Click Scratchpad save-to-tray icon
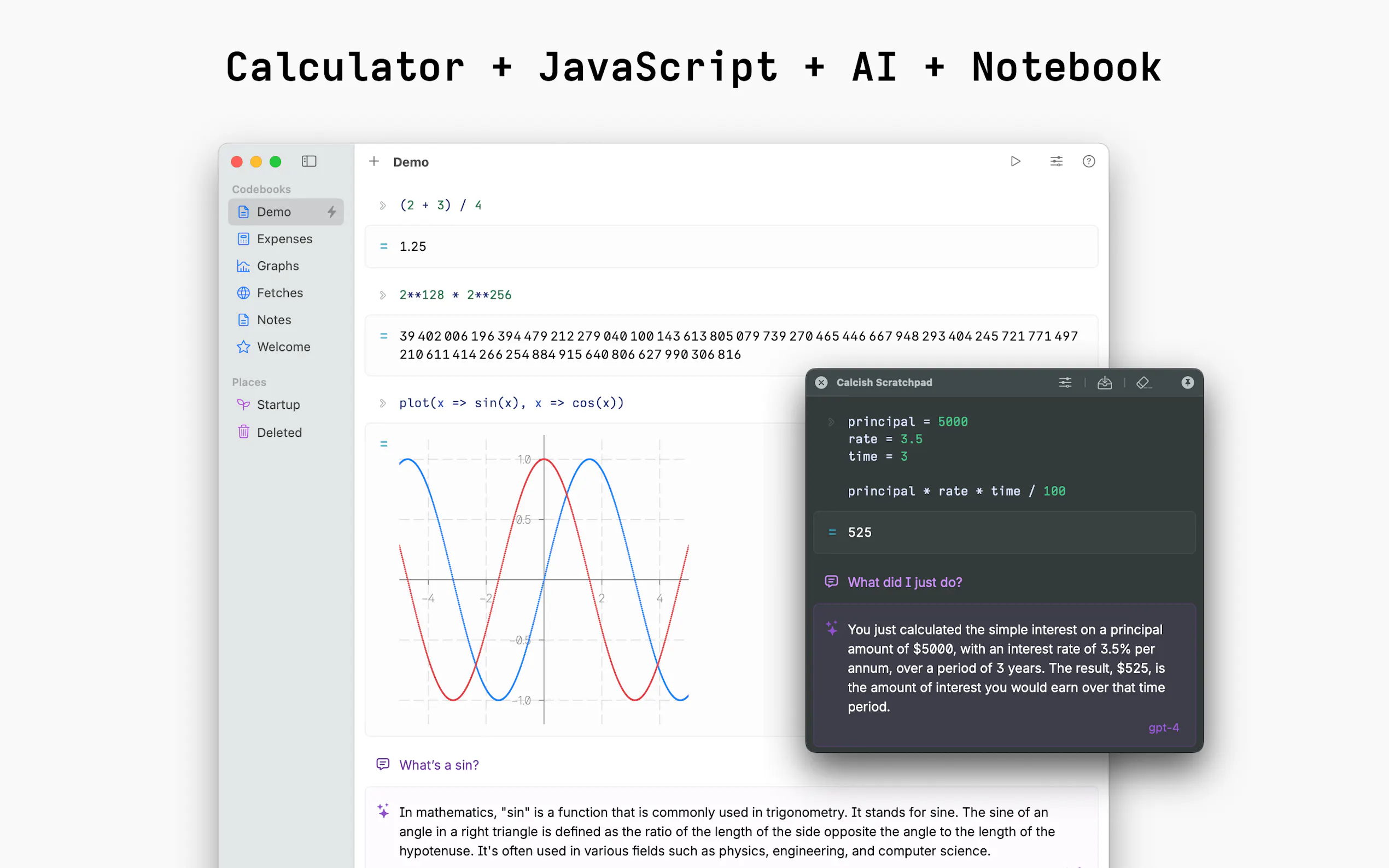 pyautogui.click(x=1104, y=382)
